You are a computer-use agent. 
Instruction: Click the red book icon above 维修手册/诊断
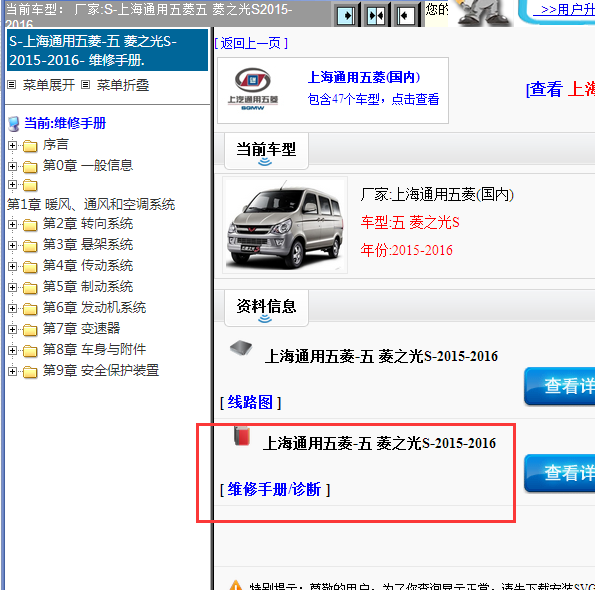click(242, 436)
